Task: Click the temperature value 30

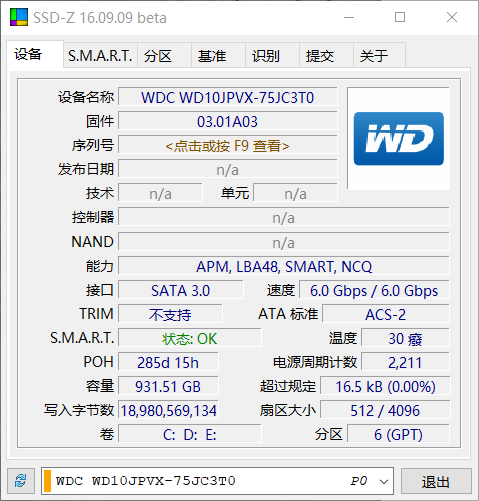Action: click(405, 338)
